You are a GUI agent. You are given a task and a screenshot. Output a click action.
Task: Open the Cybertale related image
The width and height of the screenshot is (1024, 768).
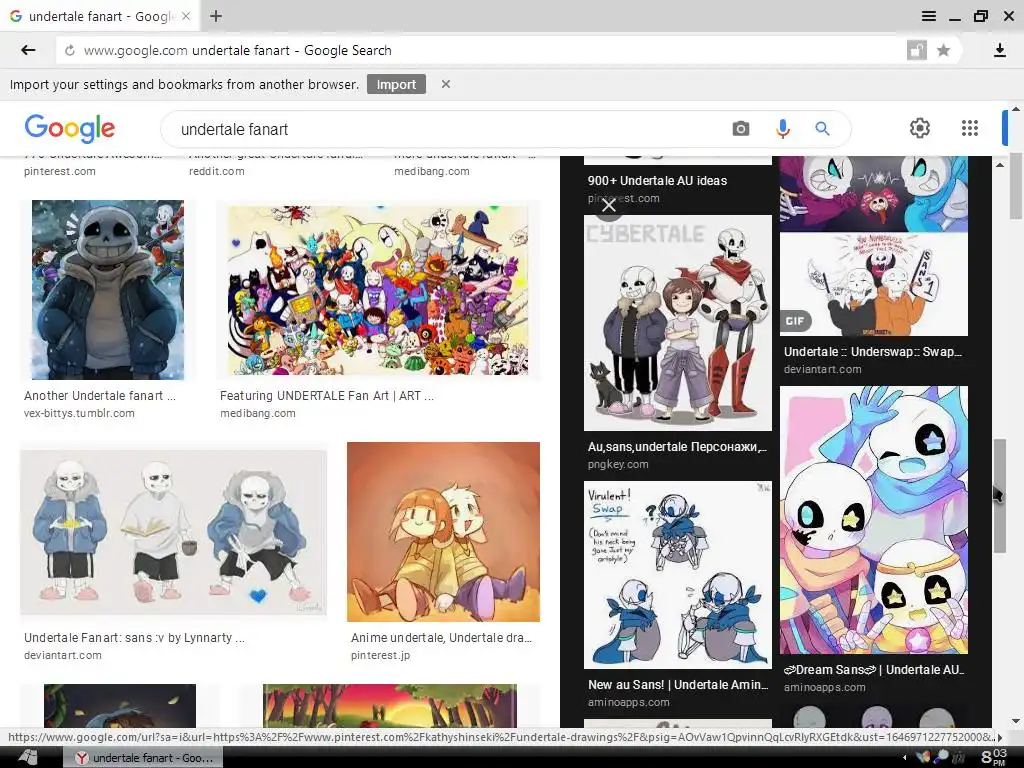pos(678,323)
